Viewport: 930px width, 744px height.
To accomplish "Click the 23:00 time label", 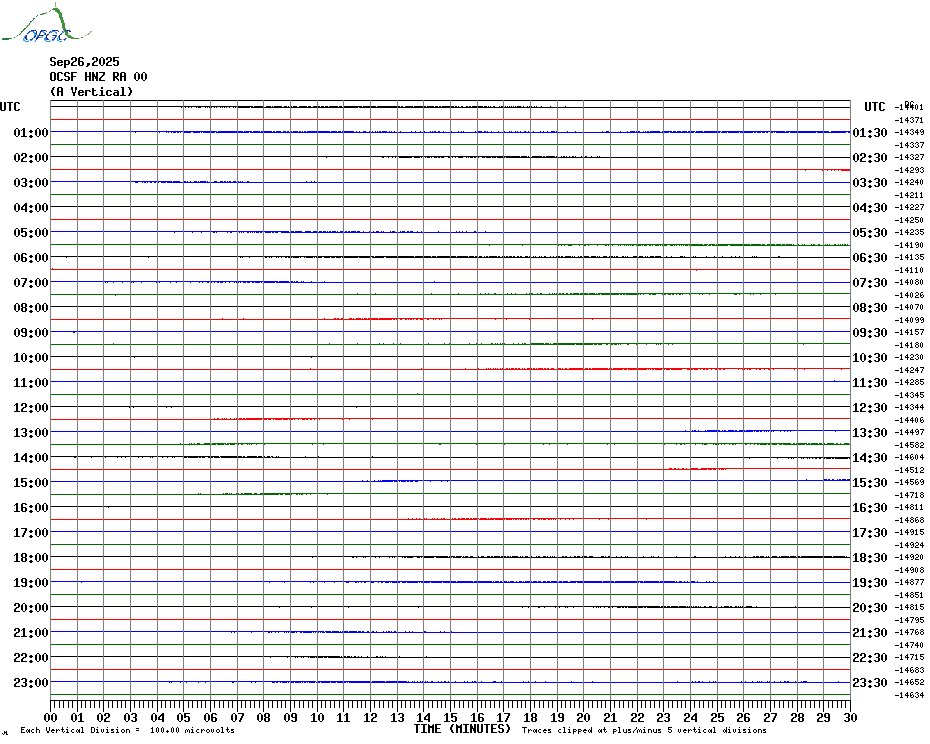I will coord(31,682).
